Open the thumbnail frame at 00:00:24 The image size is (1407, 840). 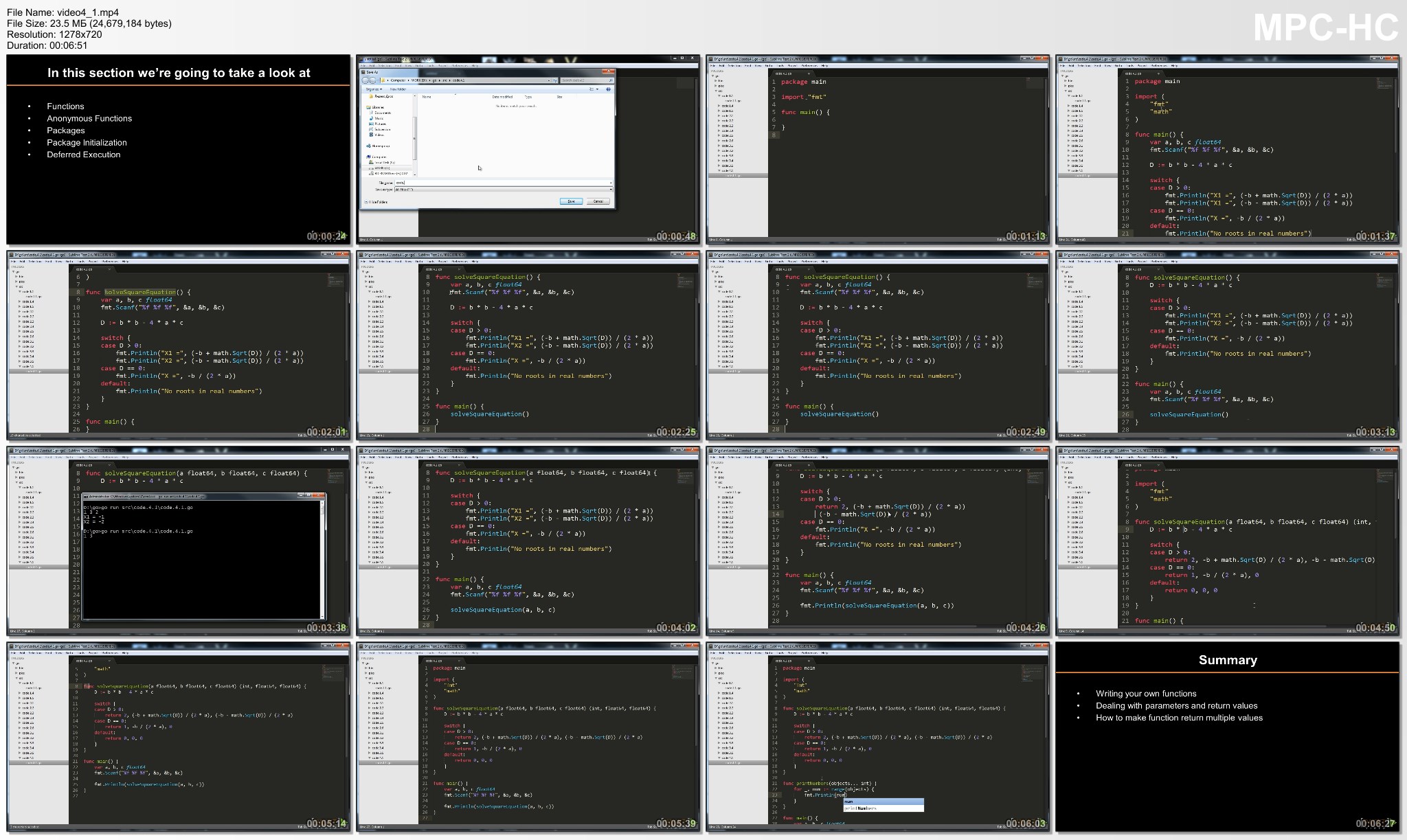click(x=178, y=150)
